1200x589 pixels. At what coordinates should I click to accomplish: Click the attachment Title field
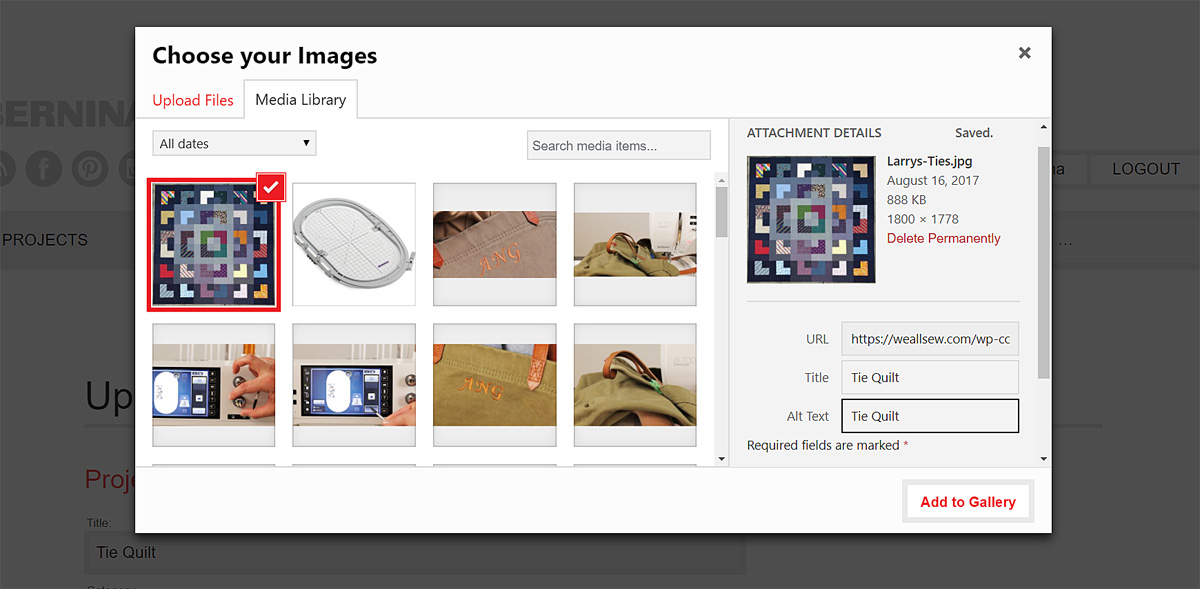point(930,377)
